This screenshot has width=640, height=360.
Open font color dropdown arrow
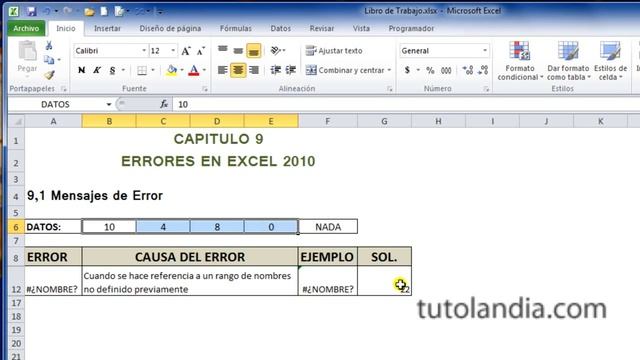pyautogui.click(x=204, y=70)
